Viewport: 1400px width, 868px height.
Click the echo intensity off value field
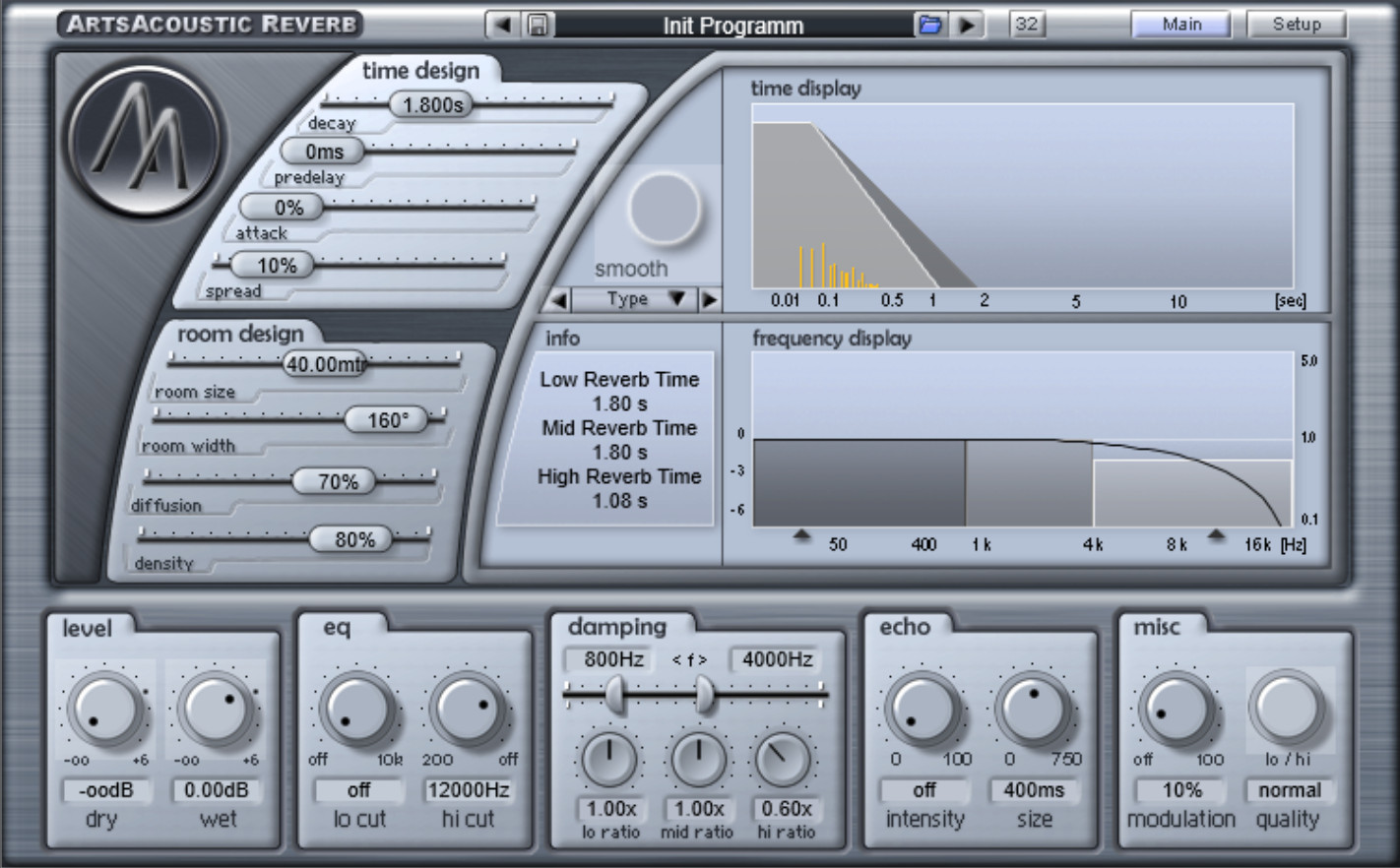[x=923, y=790]
